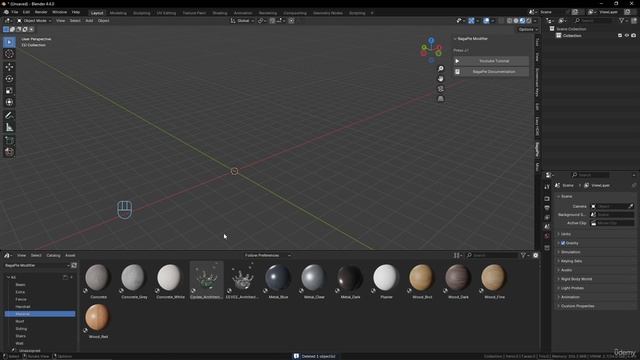Toggle Collection exclude checkbox in outliner
This screenshot has width=640, height=360.
(x=620, y=36)
